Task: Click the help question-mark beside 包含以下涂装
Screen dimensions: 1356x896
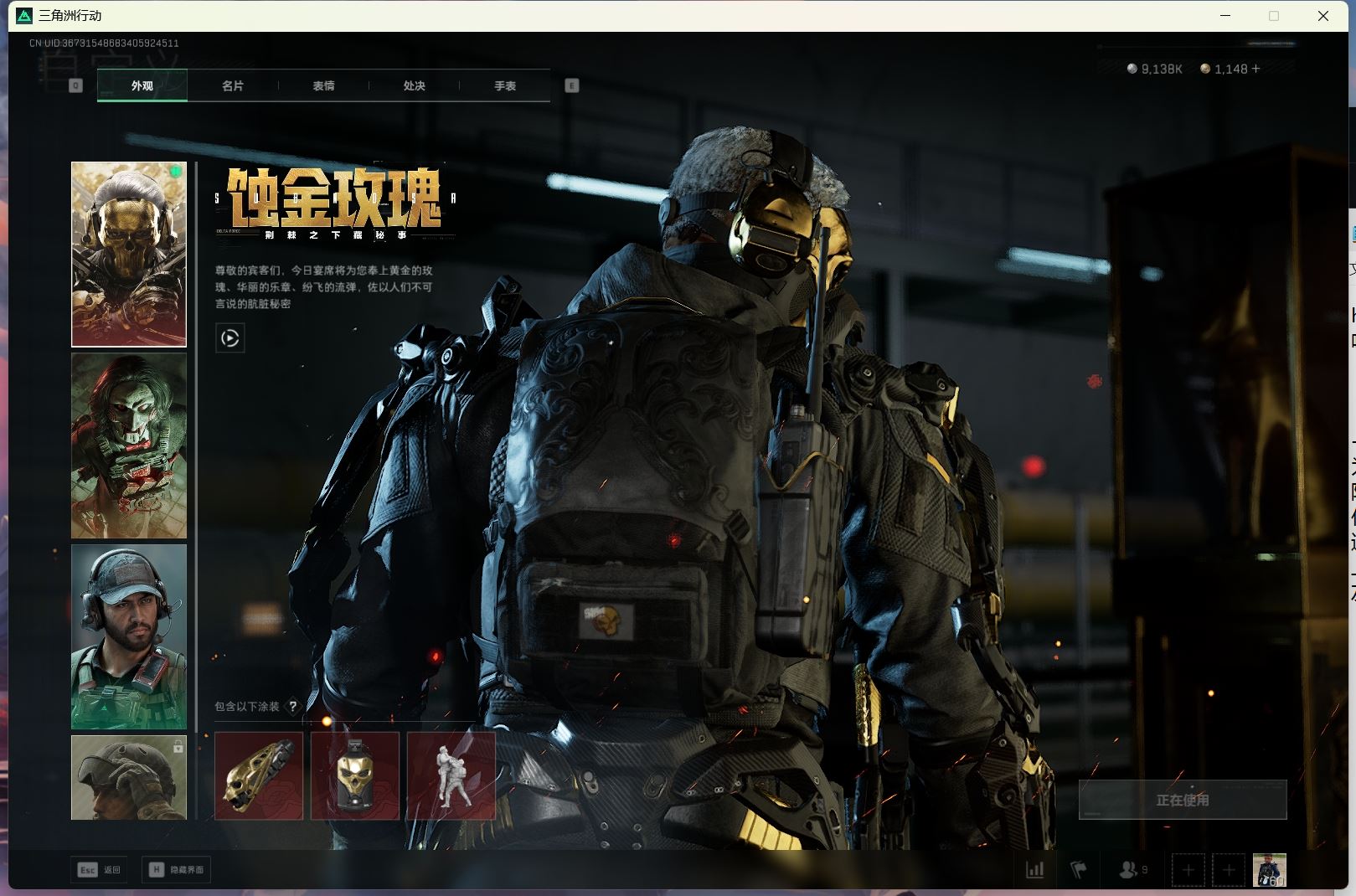Action: click(x=291, y=706)
